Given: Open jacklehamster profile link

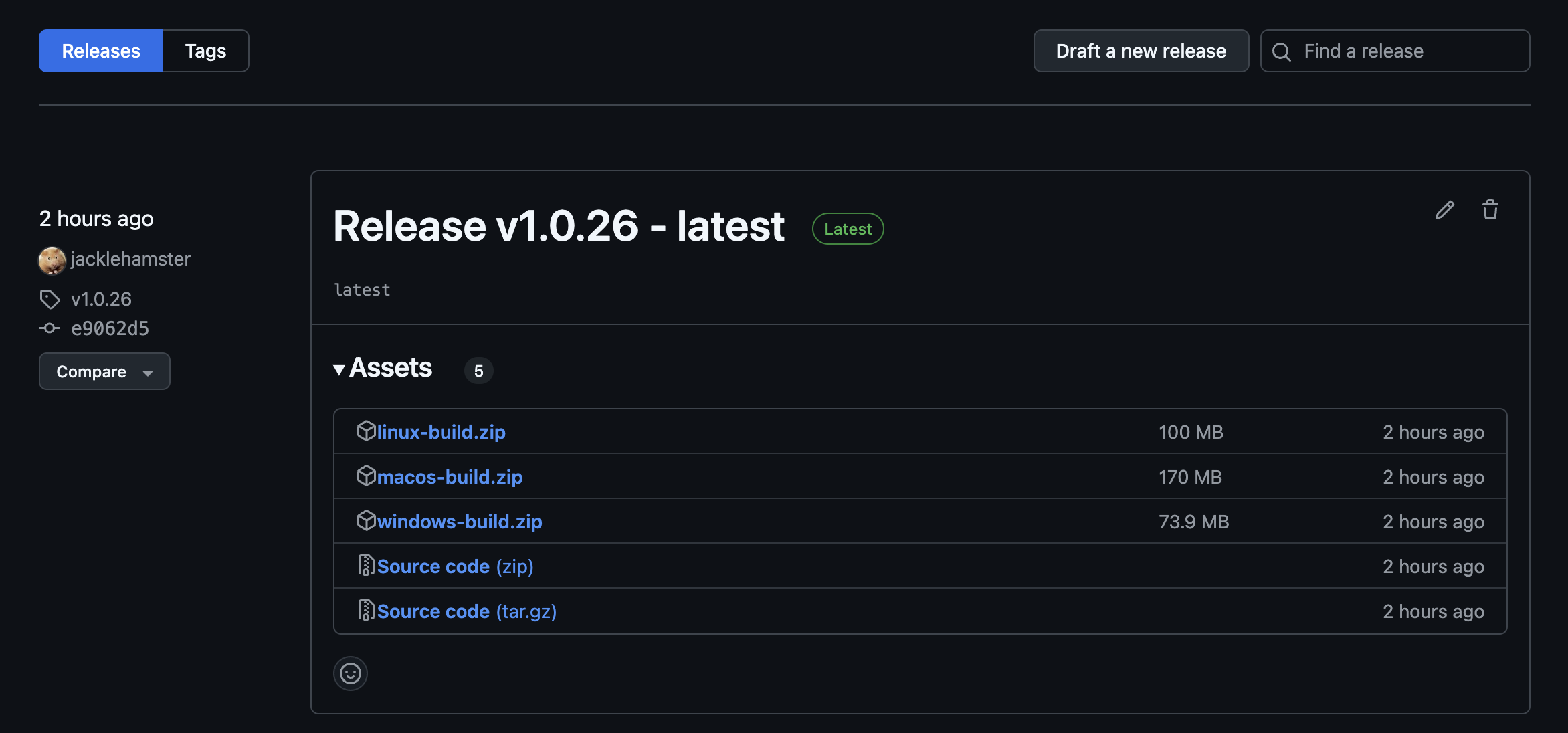Looking at the screenshot, I should click(131, 259).
